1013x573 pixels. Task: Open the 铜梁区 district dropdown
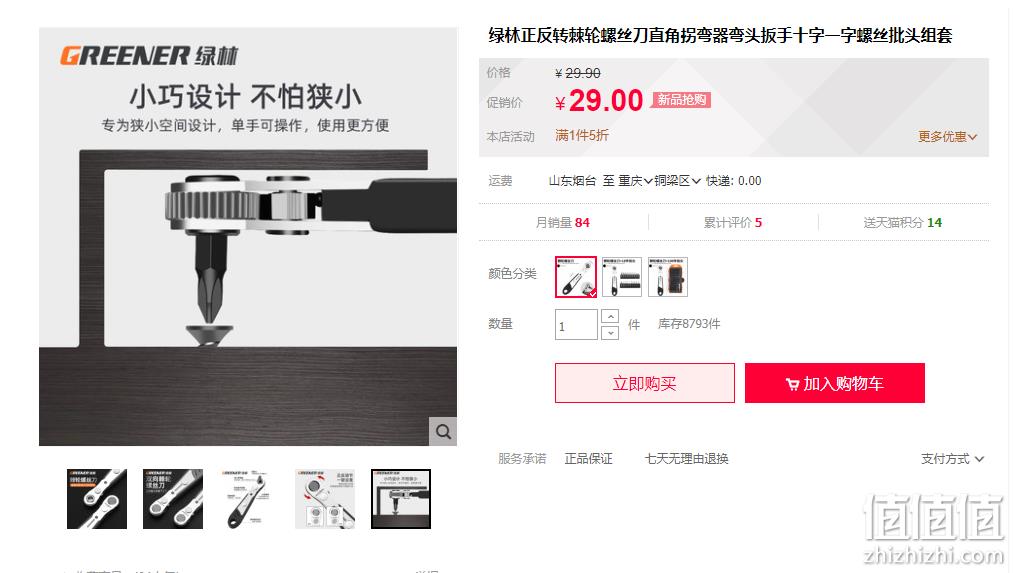[677, 181]
